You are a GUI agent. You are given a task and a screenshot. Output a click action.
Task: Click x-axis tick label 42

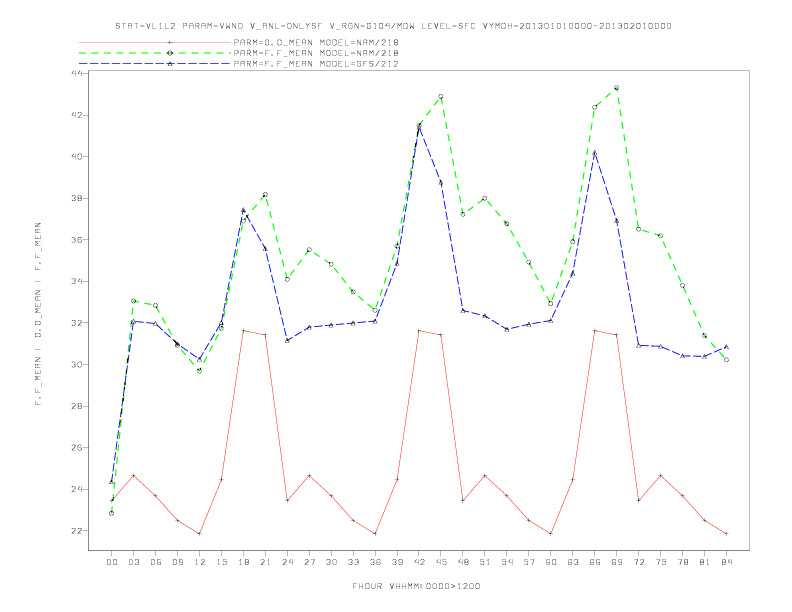click(x=419, y=562)
